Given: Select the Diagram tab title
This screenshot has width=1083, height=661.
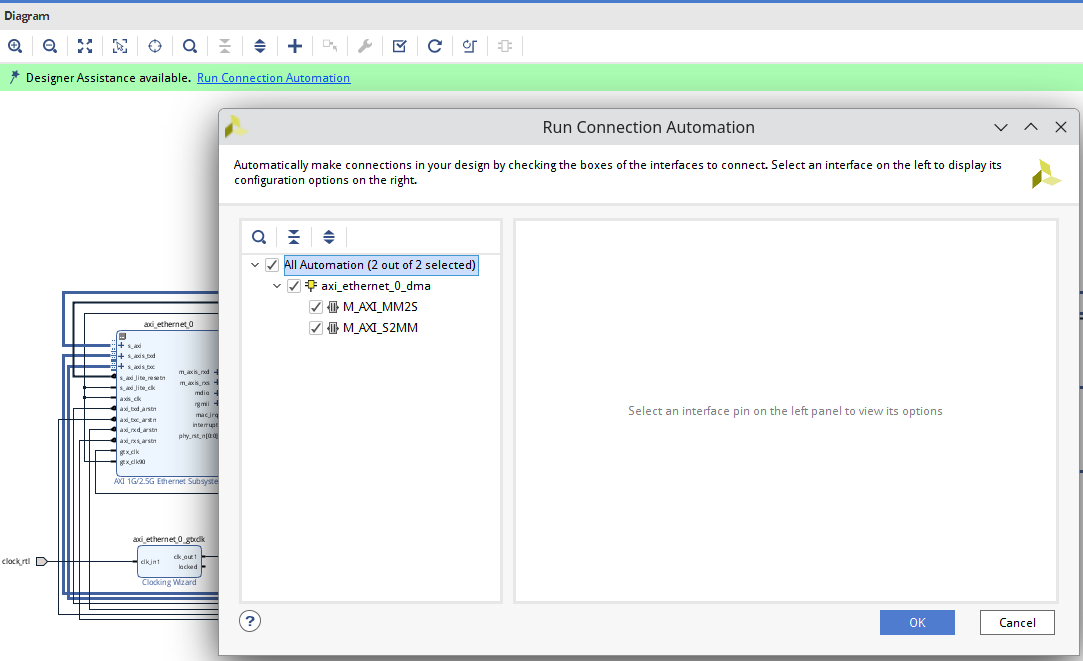Looking at the screenshot, I should click(x=27, y=16).
